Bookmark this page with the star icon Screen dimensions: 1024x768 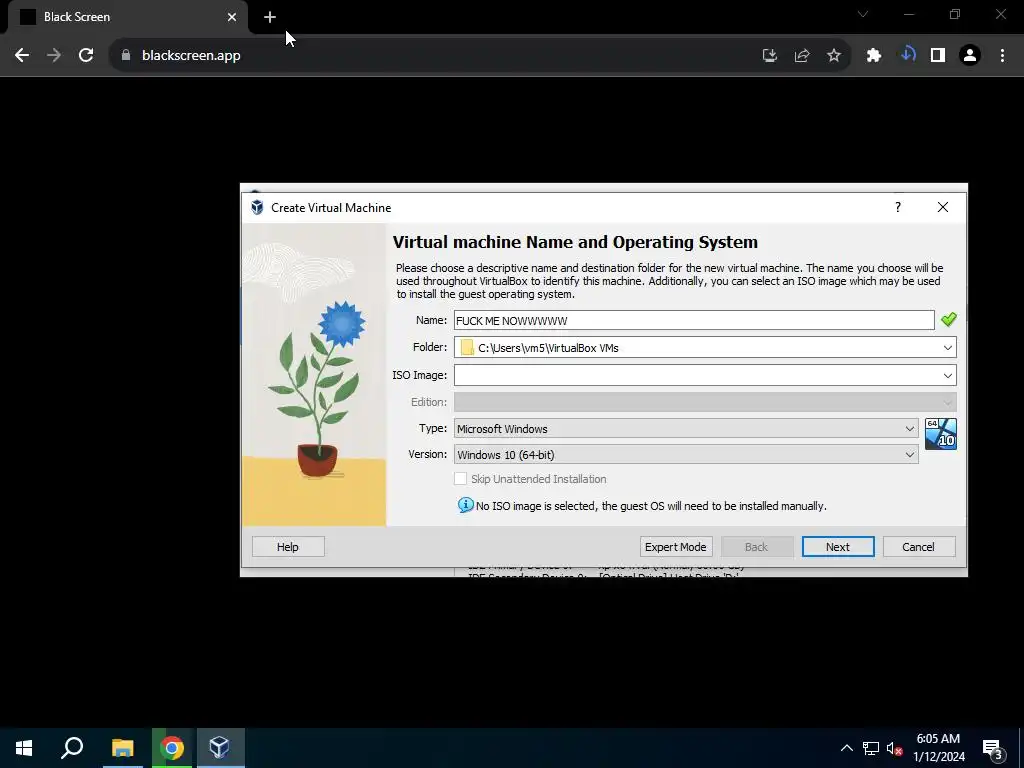point(834,56)
